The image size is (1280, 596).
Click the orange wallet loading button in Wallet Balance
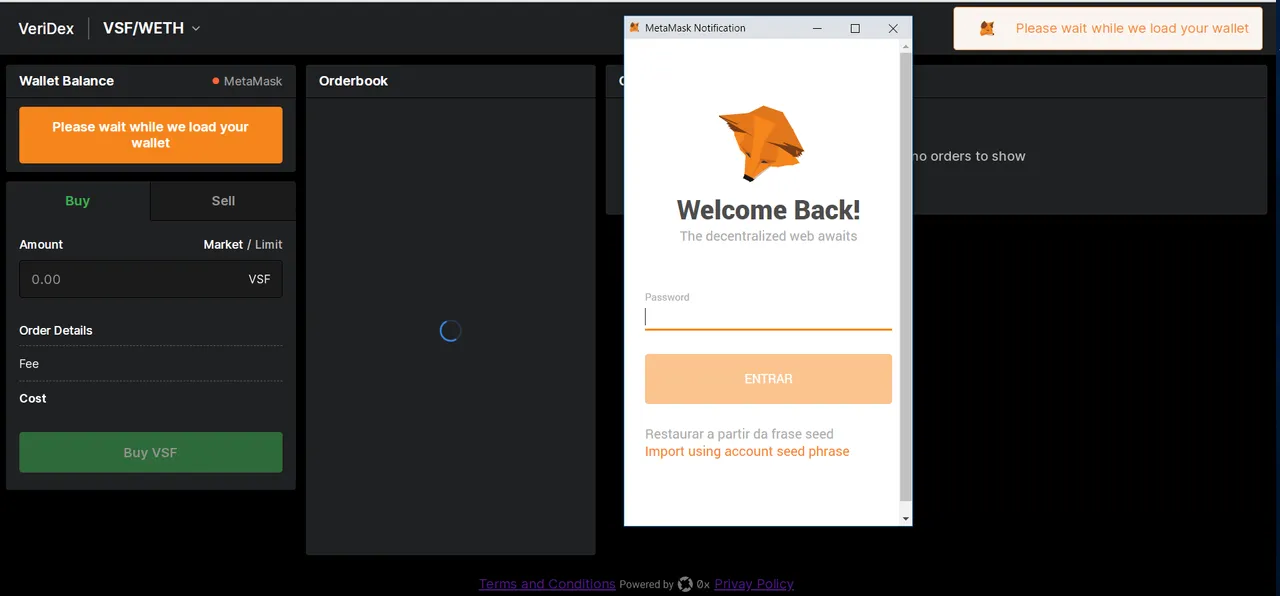(x=151, y=135)
